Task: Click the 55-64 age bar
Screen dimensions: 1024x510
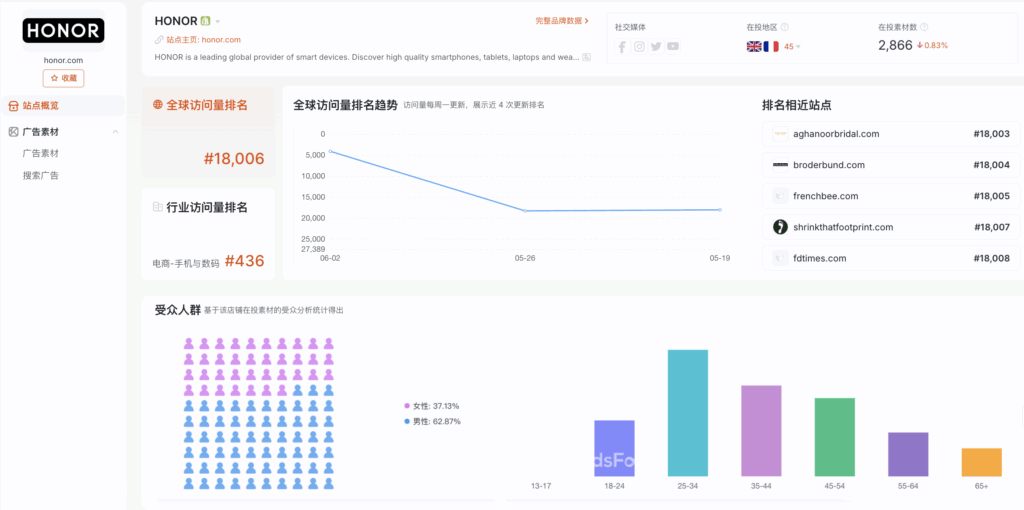Action: tap(908, 454)
